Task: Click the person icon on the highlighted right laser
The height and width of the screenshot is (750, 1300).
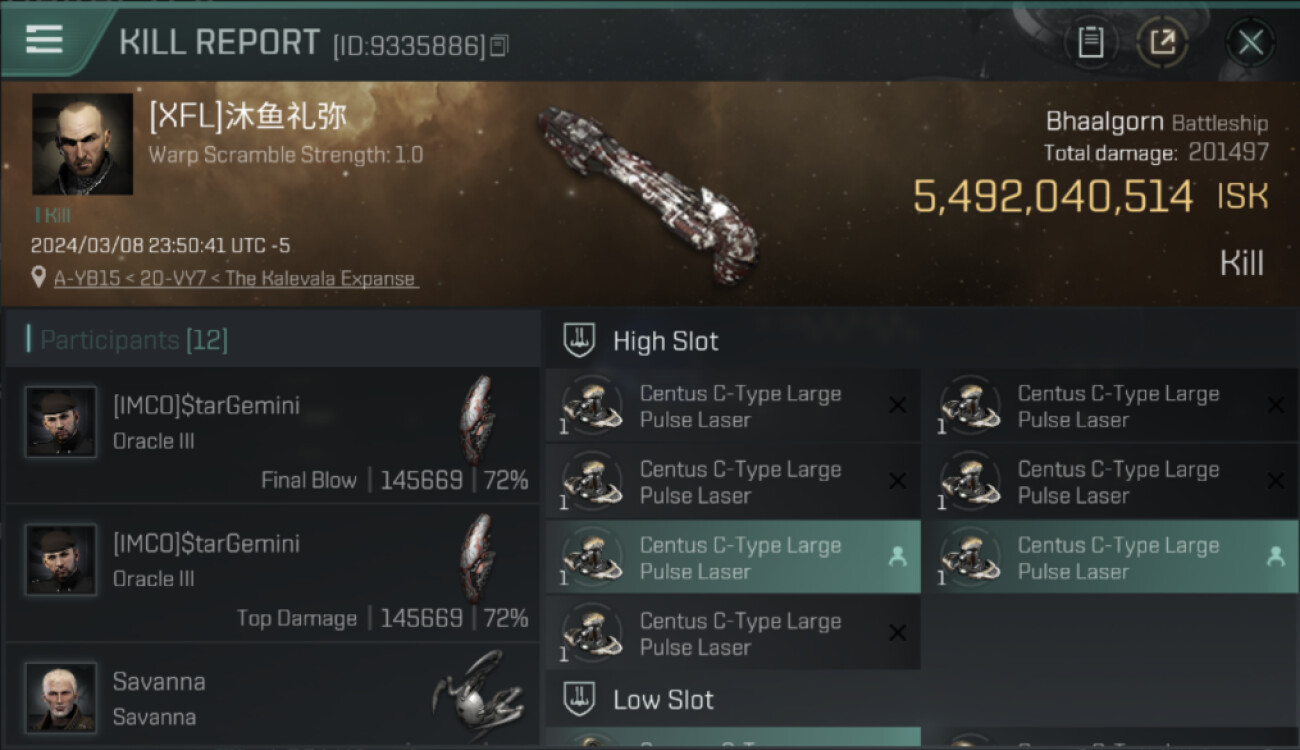Action: (1275, 557)
